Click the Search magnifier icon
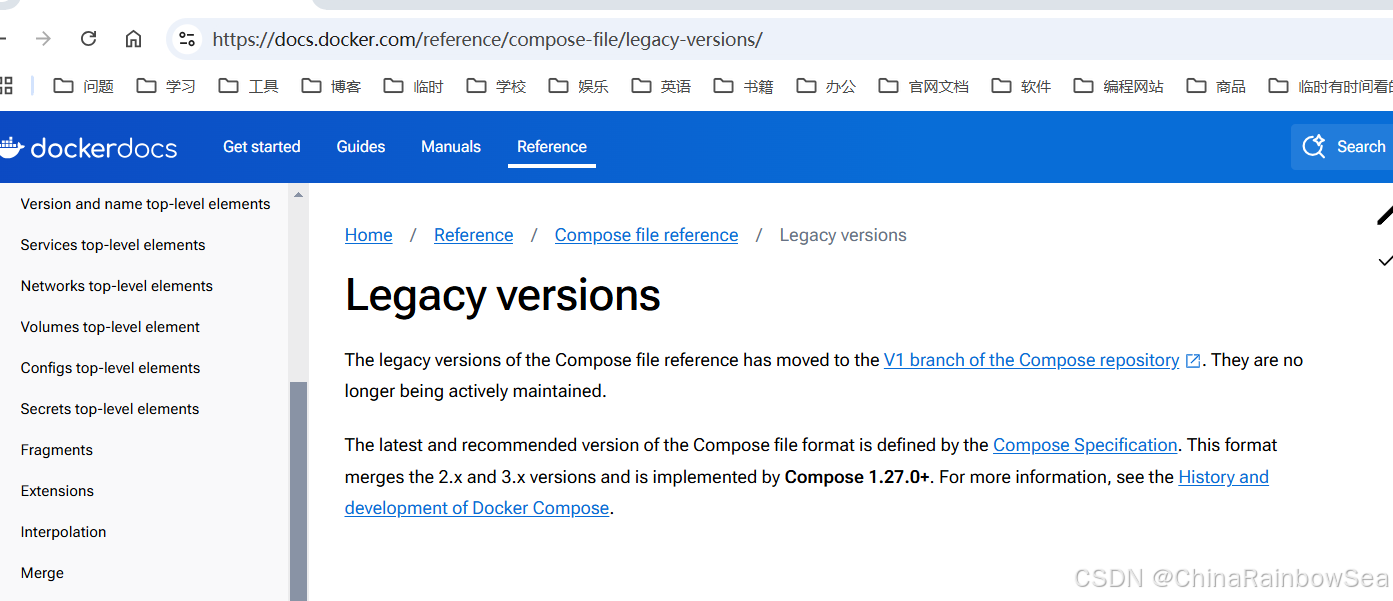This screenshot has height=601, width=1393. tap(1313, 146)
